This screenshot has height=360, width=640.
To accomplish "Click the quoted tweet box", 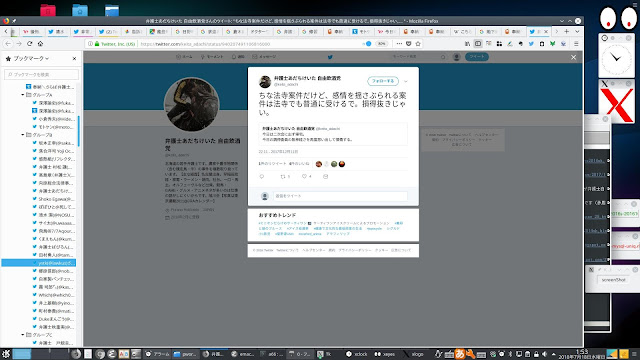I will pyautogui.click(x=333, y=134).
